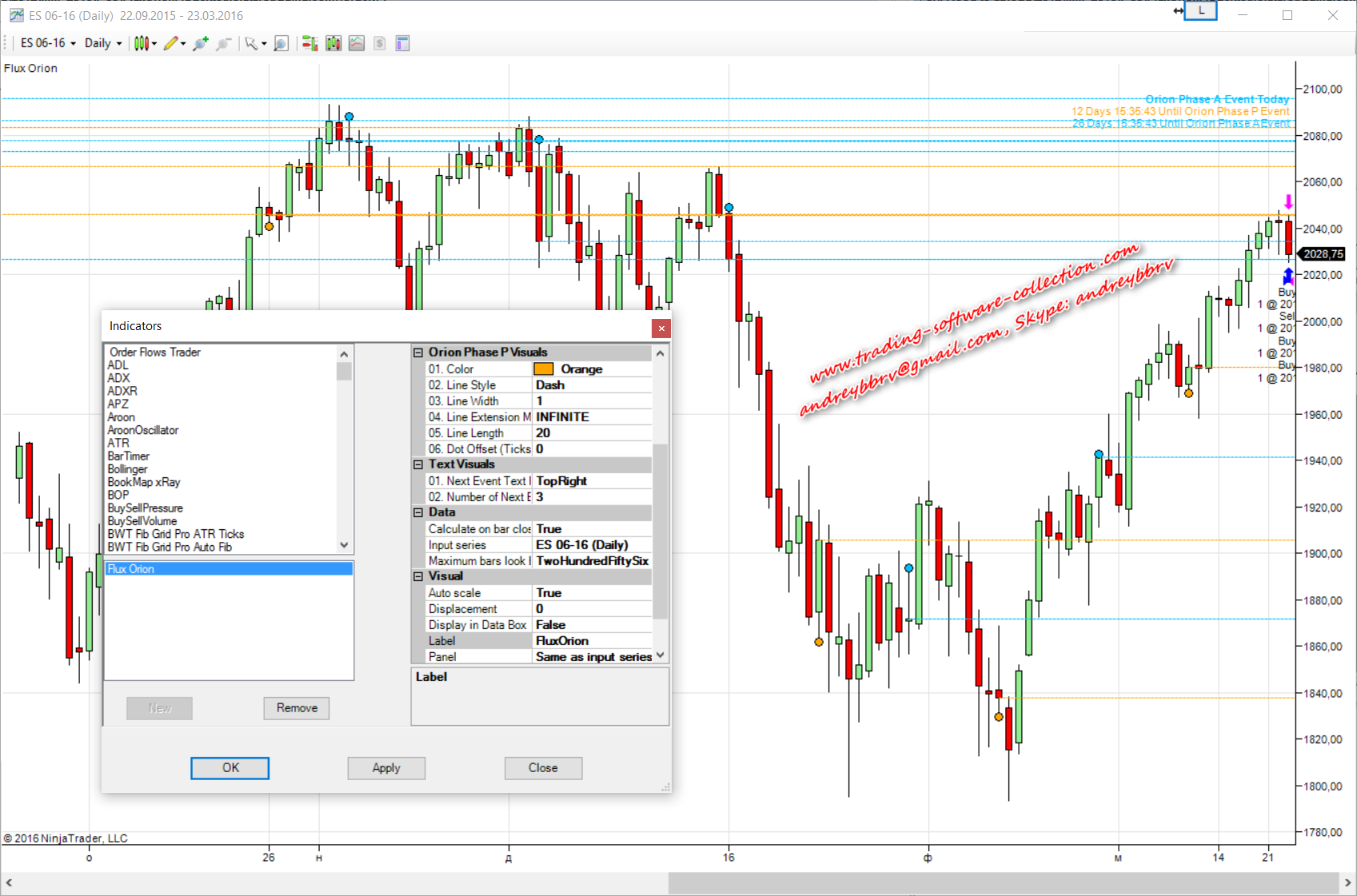
Task: Collapse the Orion Phase P Visuals section
Action: (x=418, y=352)
